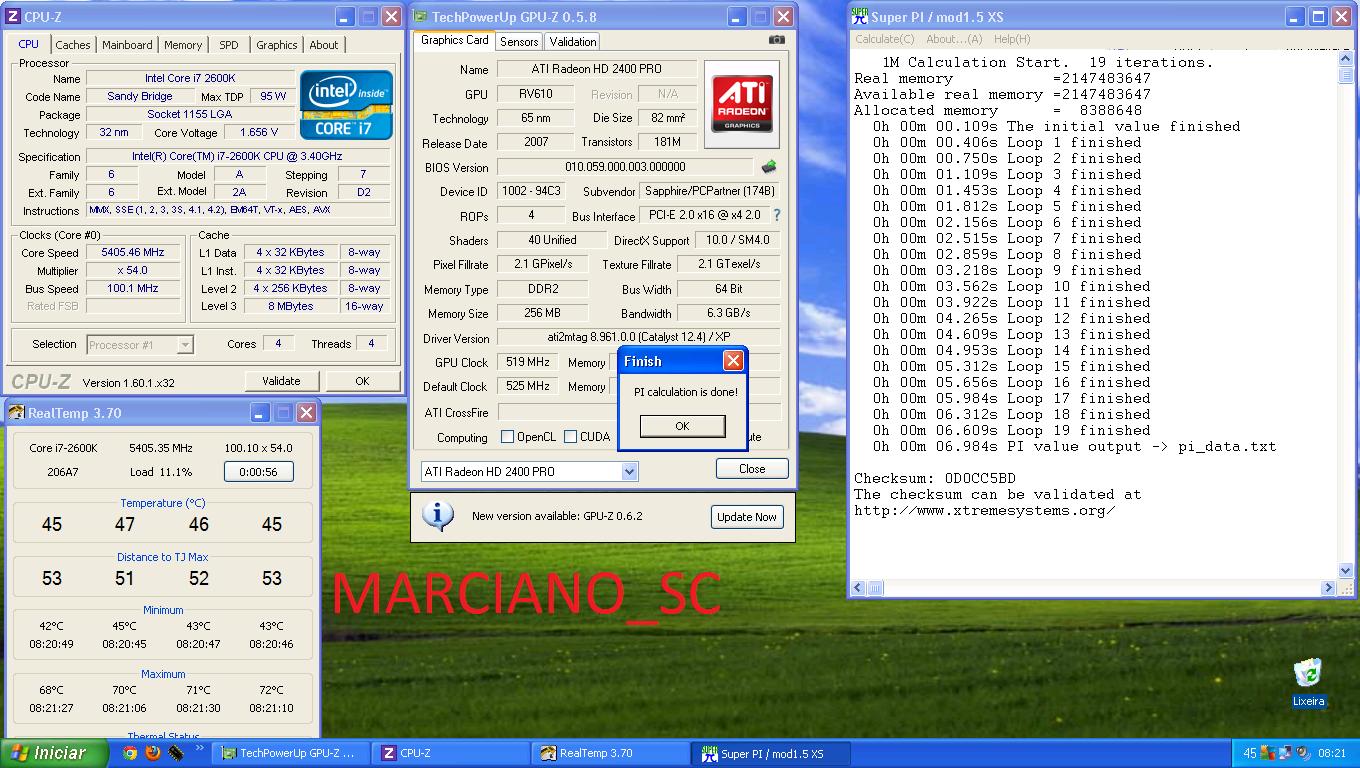Click the GPU-Z title bar icon
Screen dimensions: 1360x768
tap(421, 17)
